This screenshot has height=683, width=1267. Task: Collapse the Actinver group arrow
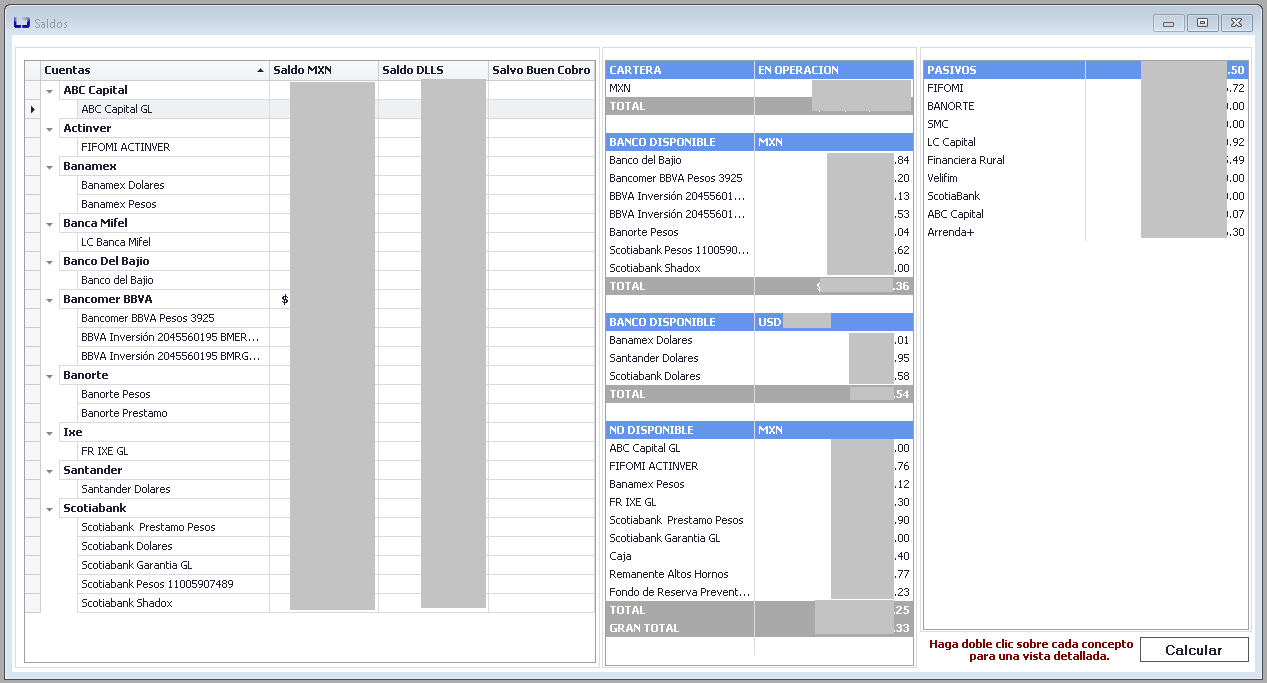pyautogui.click(x=50, y=128)
